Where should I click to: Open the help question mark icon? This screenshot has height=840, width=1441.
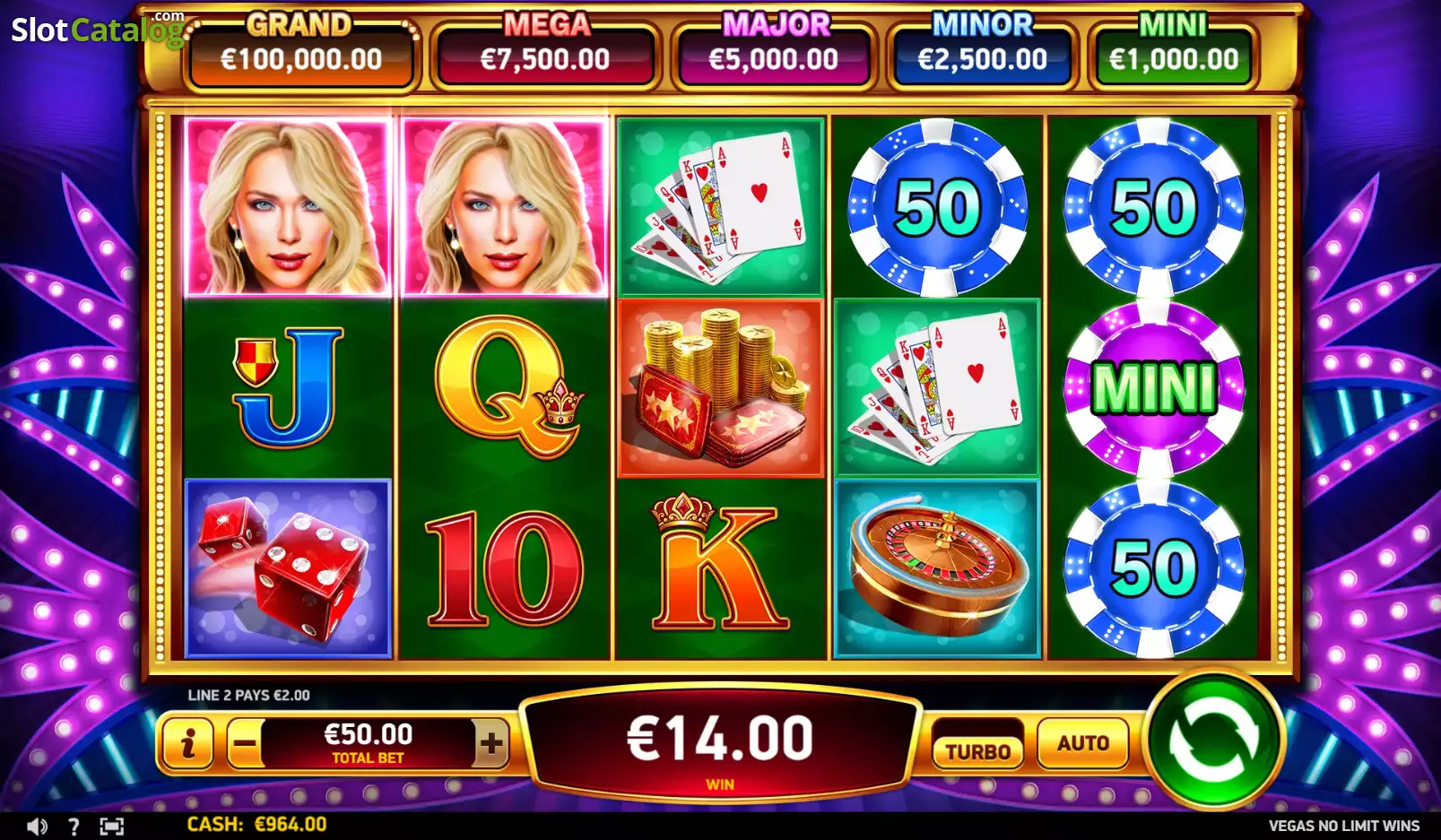(x=74, y=827)
